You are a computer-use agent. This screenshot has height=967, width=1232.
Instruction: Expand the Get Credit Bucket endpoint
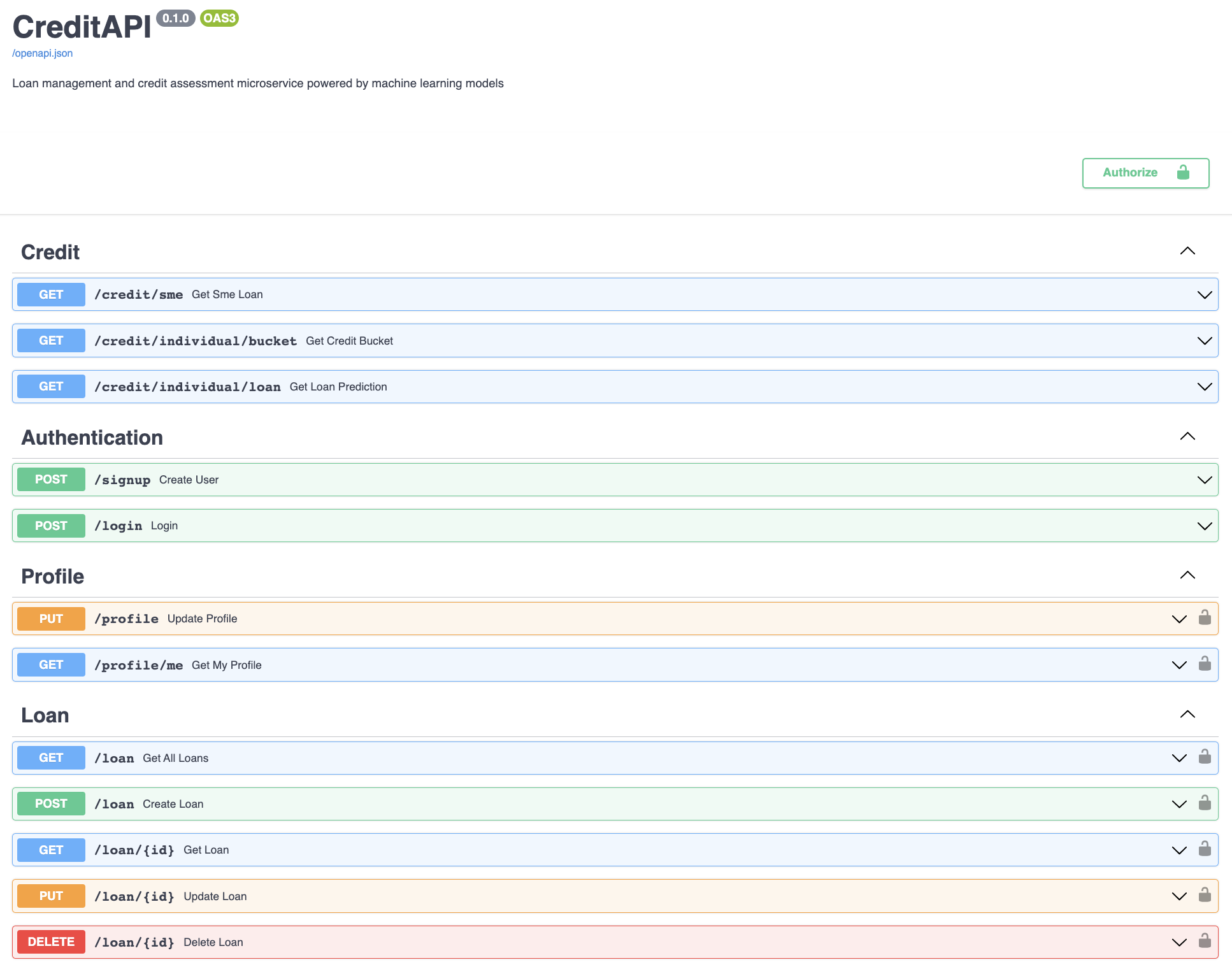pos(1203,340)
